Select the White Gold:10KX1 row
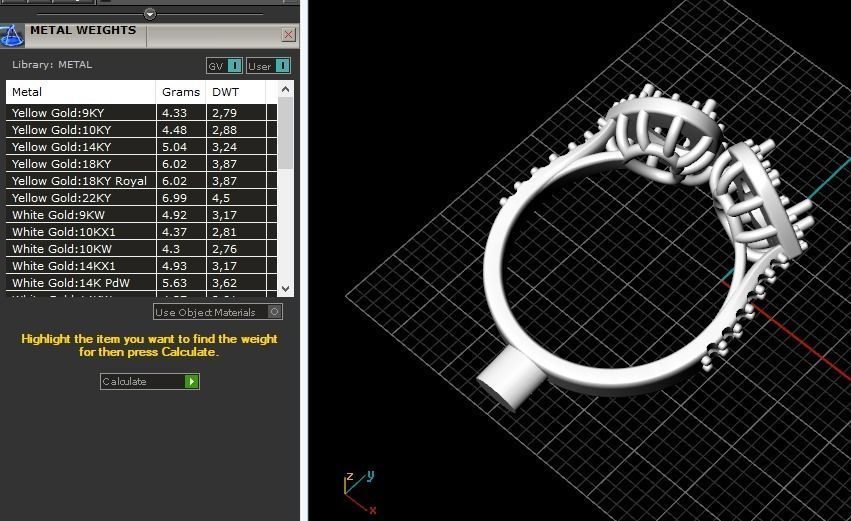Viewport: 851px width, 521px height. click(x=142, y=232)
